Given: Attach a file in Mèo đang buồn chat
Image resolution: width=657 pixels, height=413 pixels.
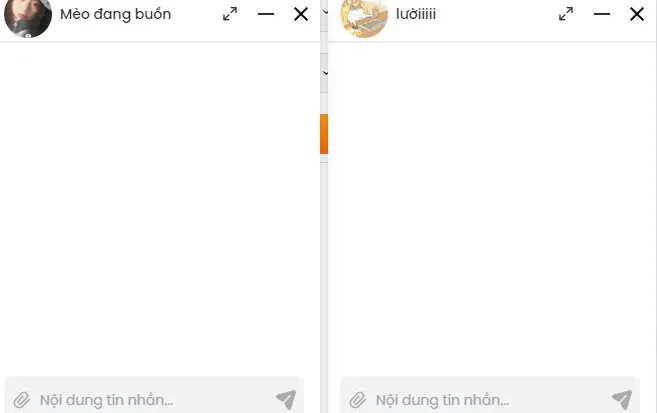Looking at the screenshot, I should [21, 400].
